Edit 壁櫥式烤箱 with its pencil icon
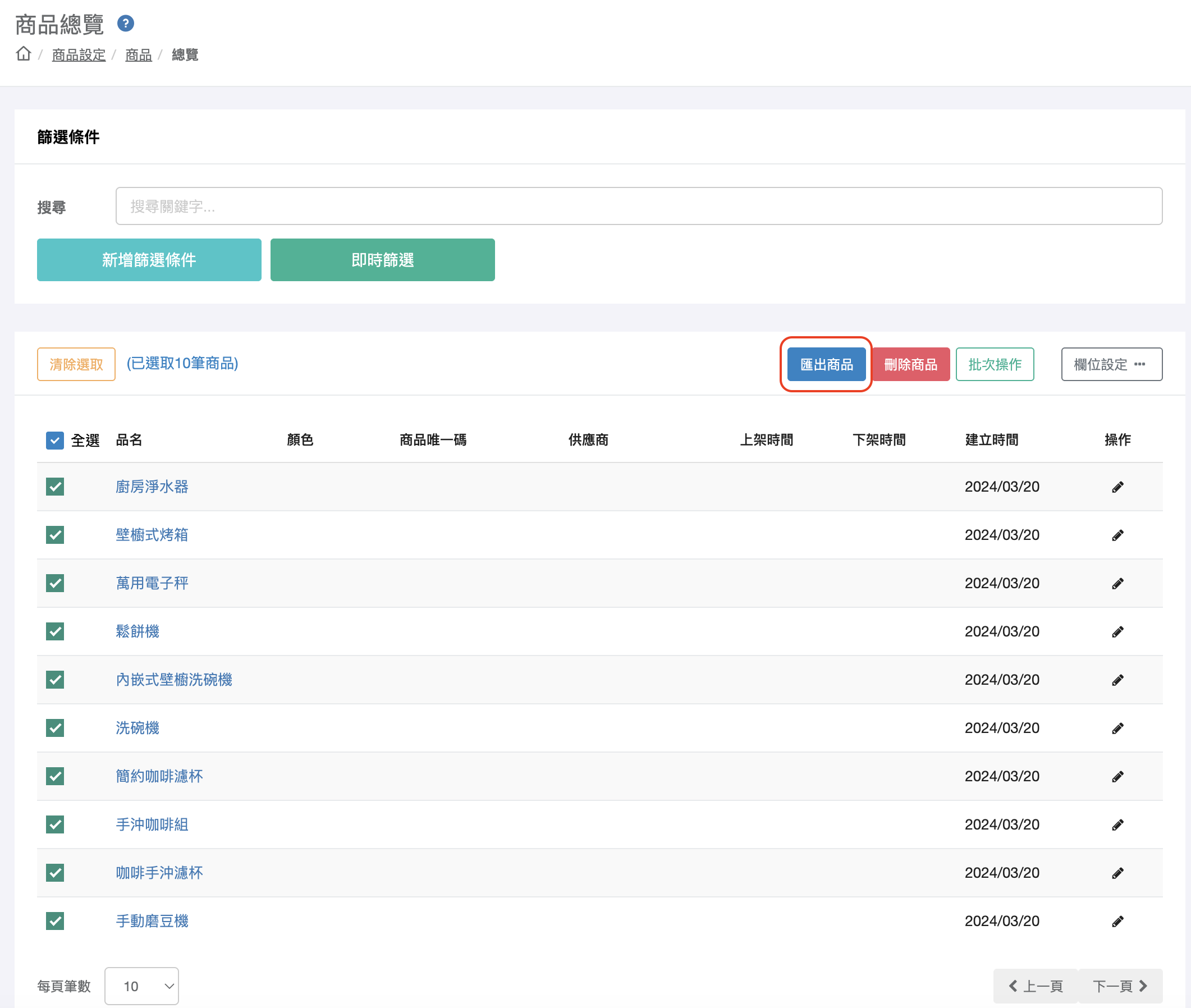 pos(1118,535)
